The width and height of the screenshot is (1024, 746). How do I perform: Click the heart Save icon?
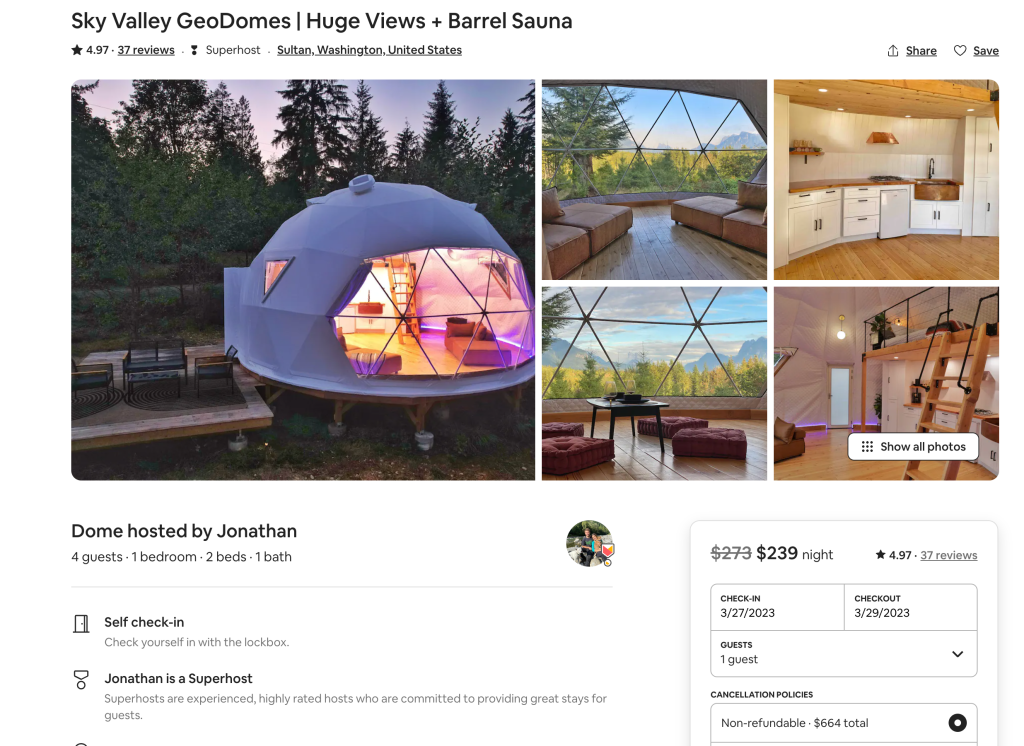point(959,50)
